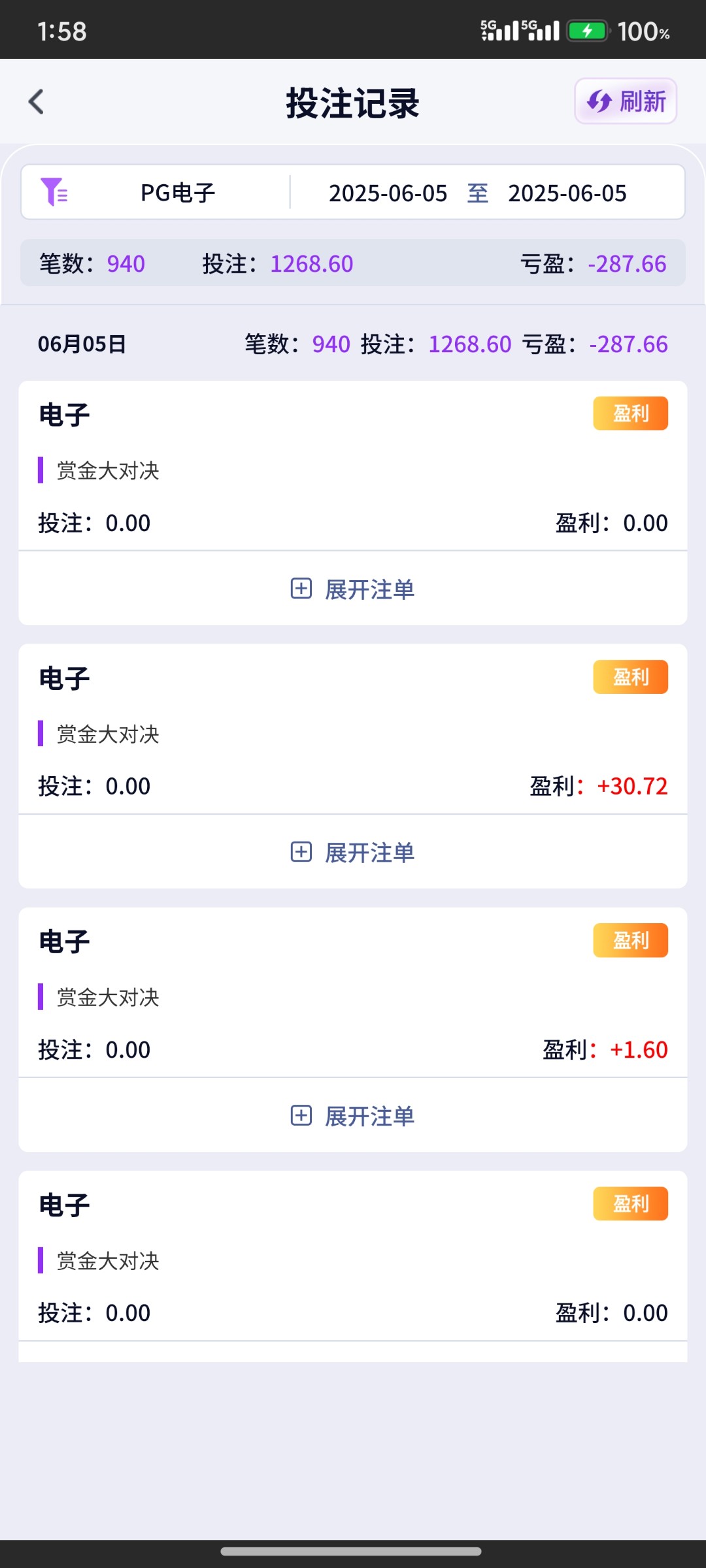The image size is (706, 1568).
Task: Pick the start date 2025-06-05
Action: [388, 193]
